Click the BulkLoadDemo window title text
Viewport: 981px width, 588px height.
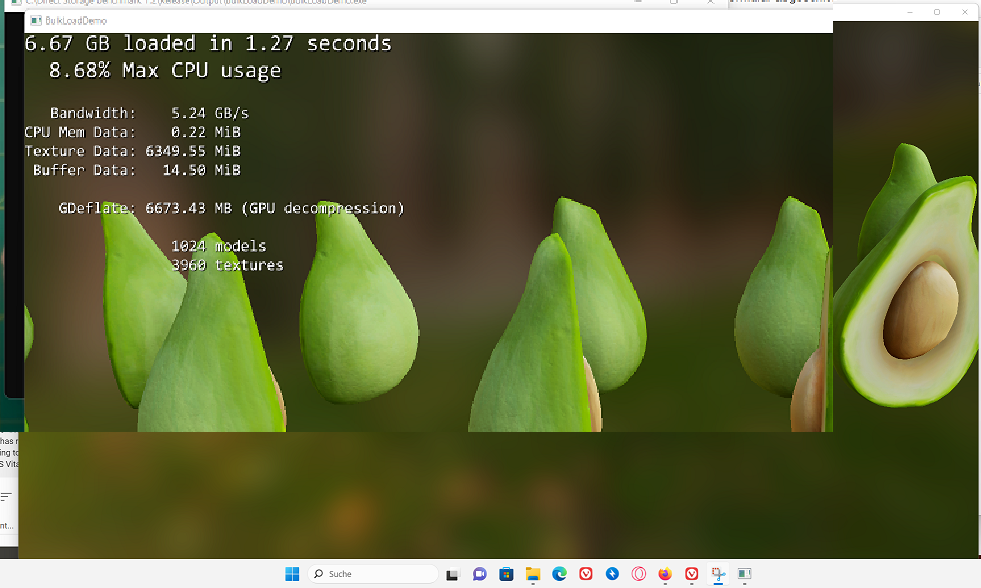coord(76,21)
